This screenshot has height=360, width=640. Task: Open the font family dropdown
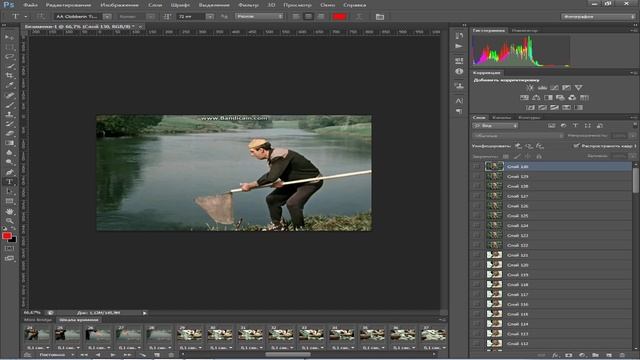click(107, 17)
